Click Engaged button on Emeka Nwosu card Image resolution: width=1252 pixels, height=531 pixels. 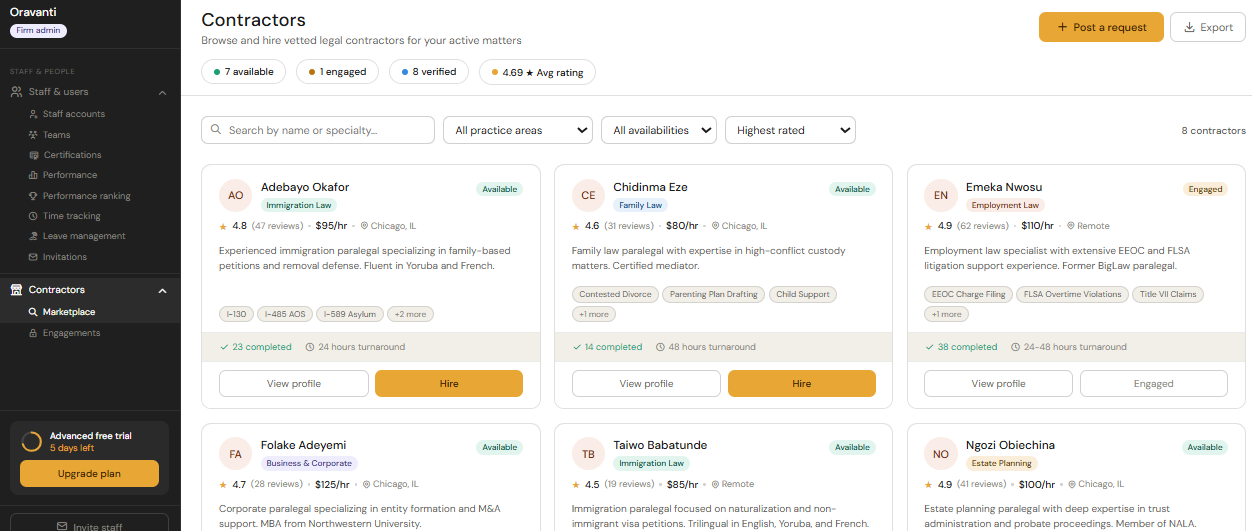1154,383
